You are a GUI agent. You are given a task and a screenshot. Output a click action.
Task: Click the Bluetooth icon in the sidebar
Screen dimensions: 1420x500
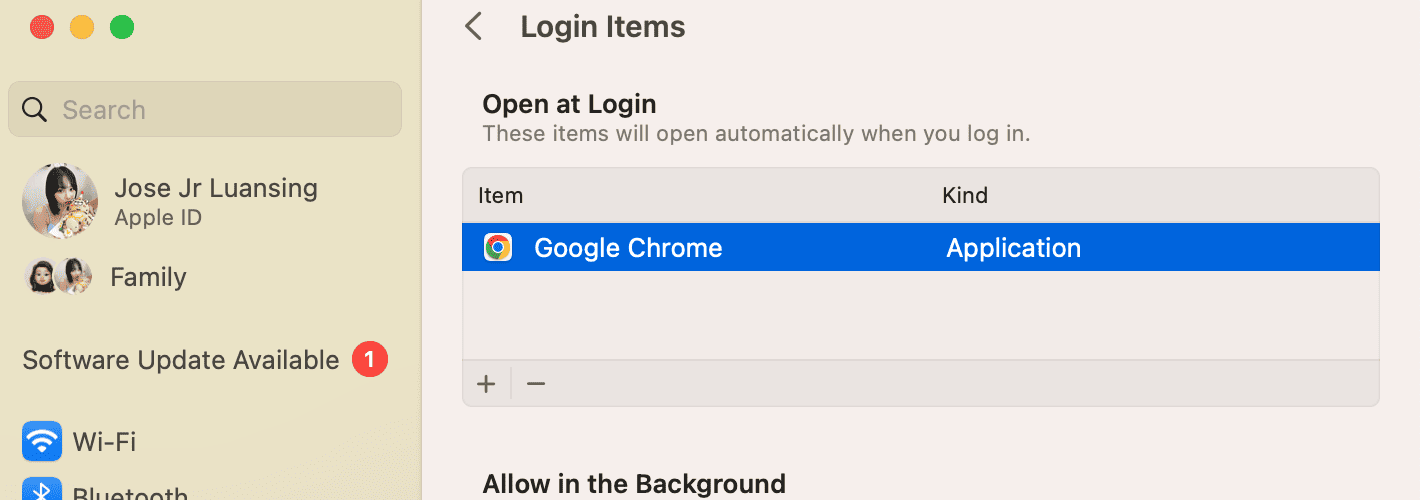[42, 491]
